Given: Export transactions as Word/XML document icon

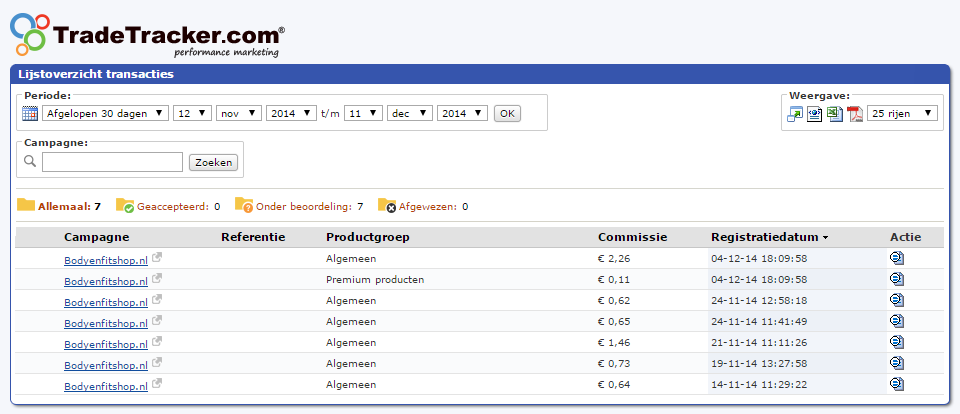Looking at the screenshot, I should [814, 114].
